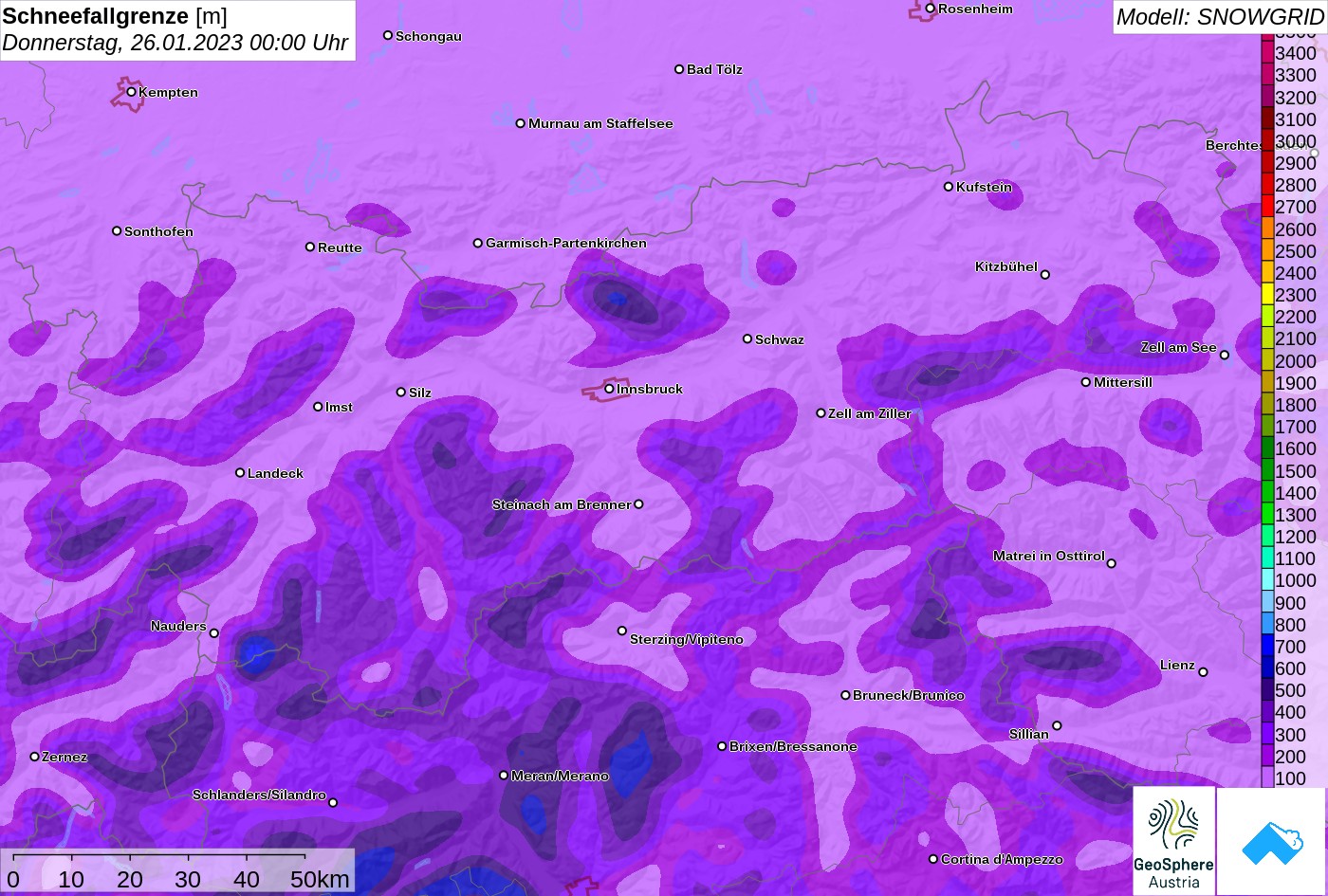Select the Garmisch-Partenkirchen marker
The height and width of the screenshot is (896, 1328).
point(478,243)
